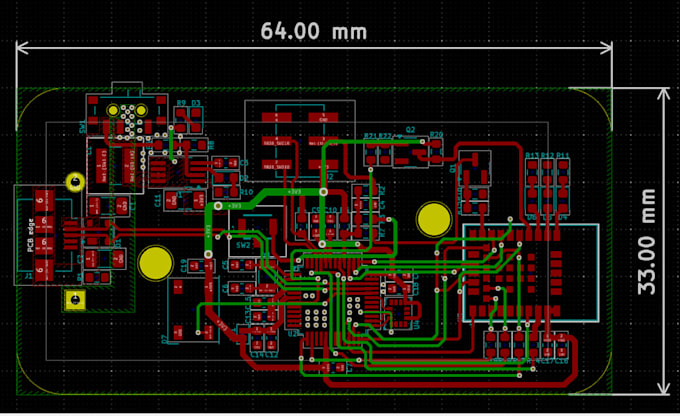Select the left yellow round pad inside SW1
This screenshot has width=680, height=416.
(113, 111)
